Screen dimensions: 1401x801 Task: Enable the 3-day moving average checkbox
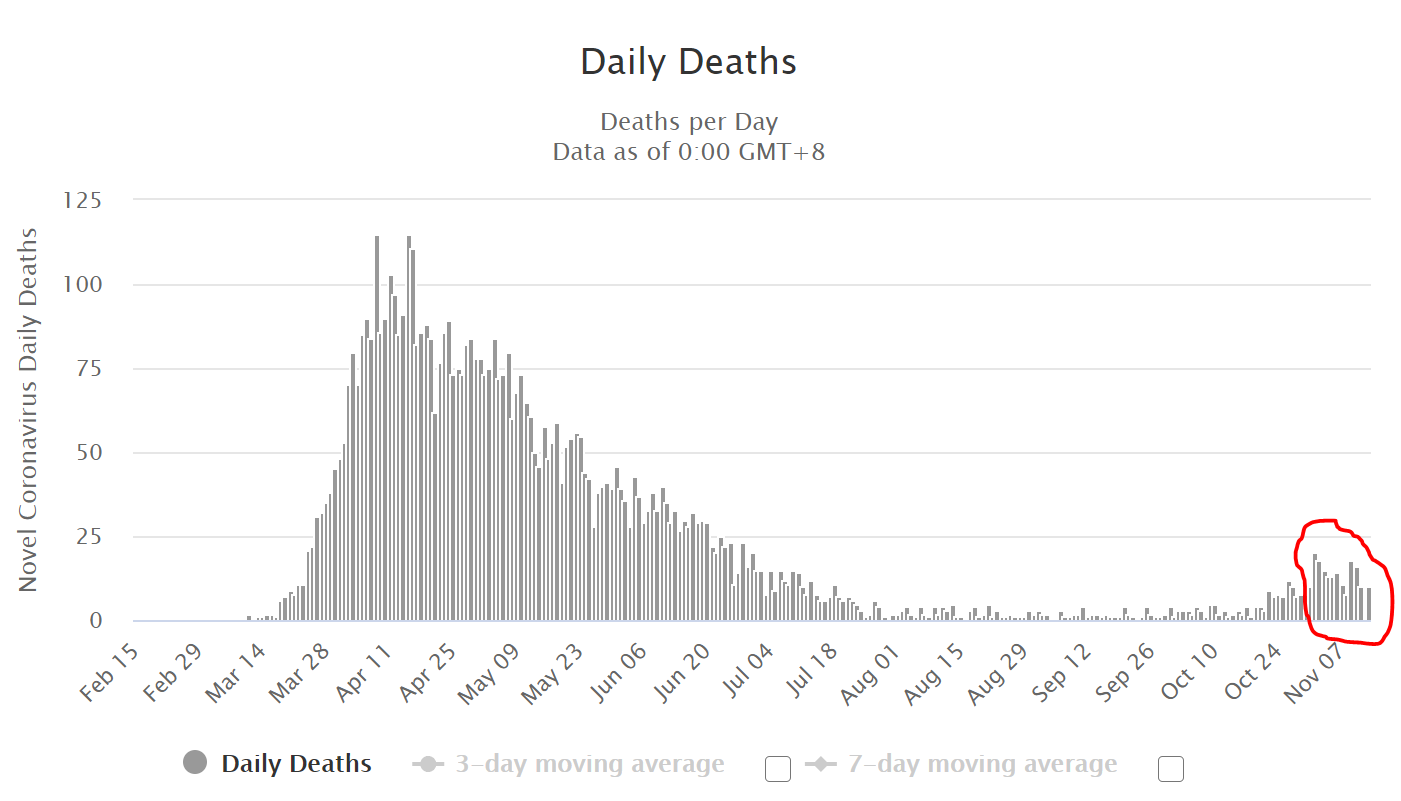click(x=778, y=768)
